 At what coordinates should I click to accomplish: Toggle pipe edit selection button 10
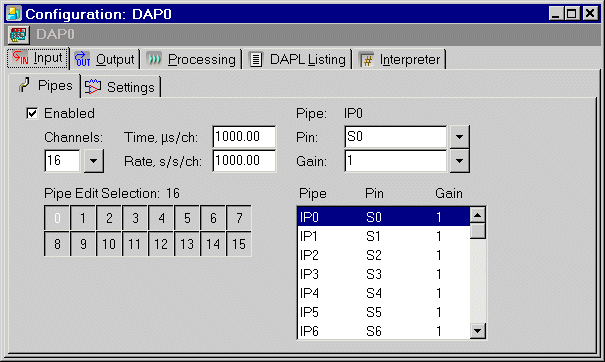(x=109, y=244)
